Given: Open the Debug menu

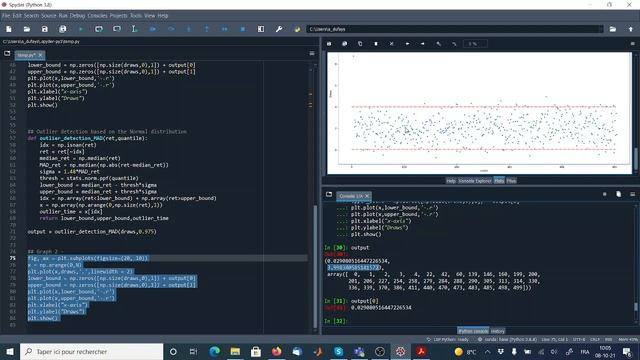Looking at the screenshot, I should point(77,16).
